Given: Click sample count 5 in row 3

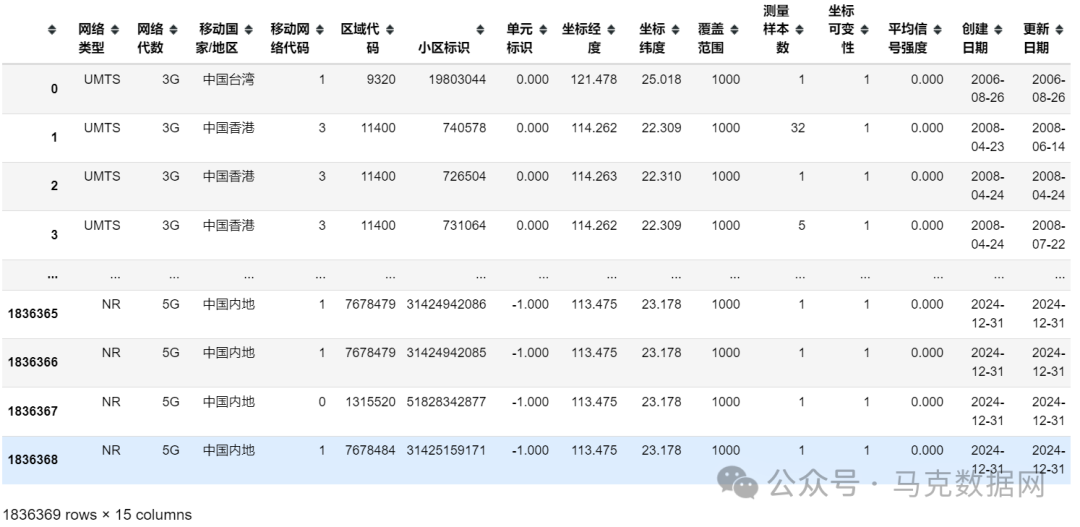Looking at the screenshot, I should [802, 225].
